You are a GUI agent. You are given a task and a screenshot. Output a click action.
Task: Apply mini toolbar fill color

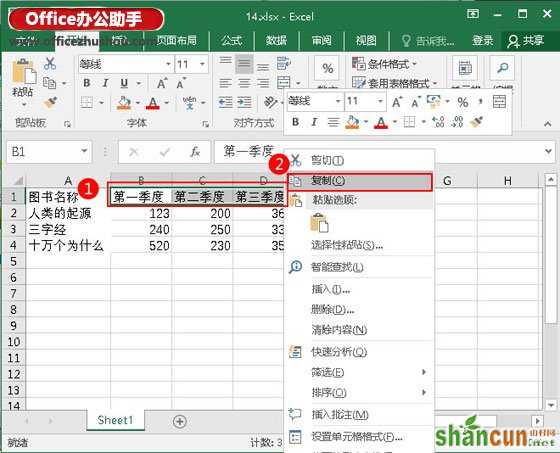click(352, 122)
